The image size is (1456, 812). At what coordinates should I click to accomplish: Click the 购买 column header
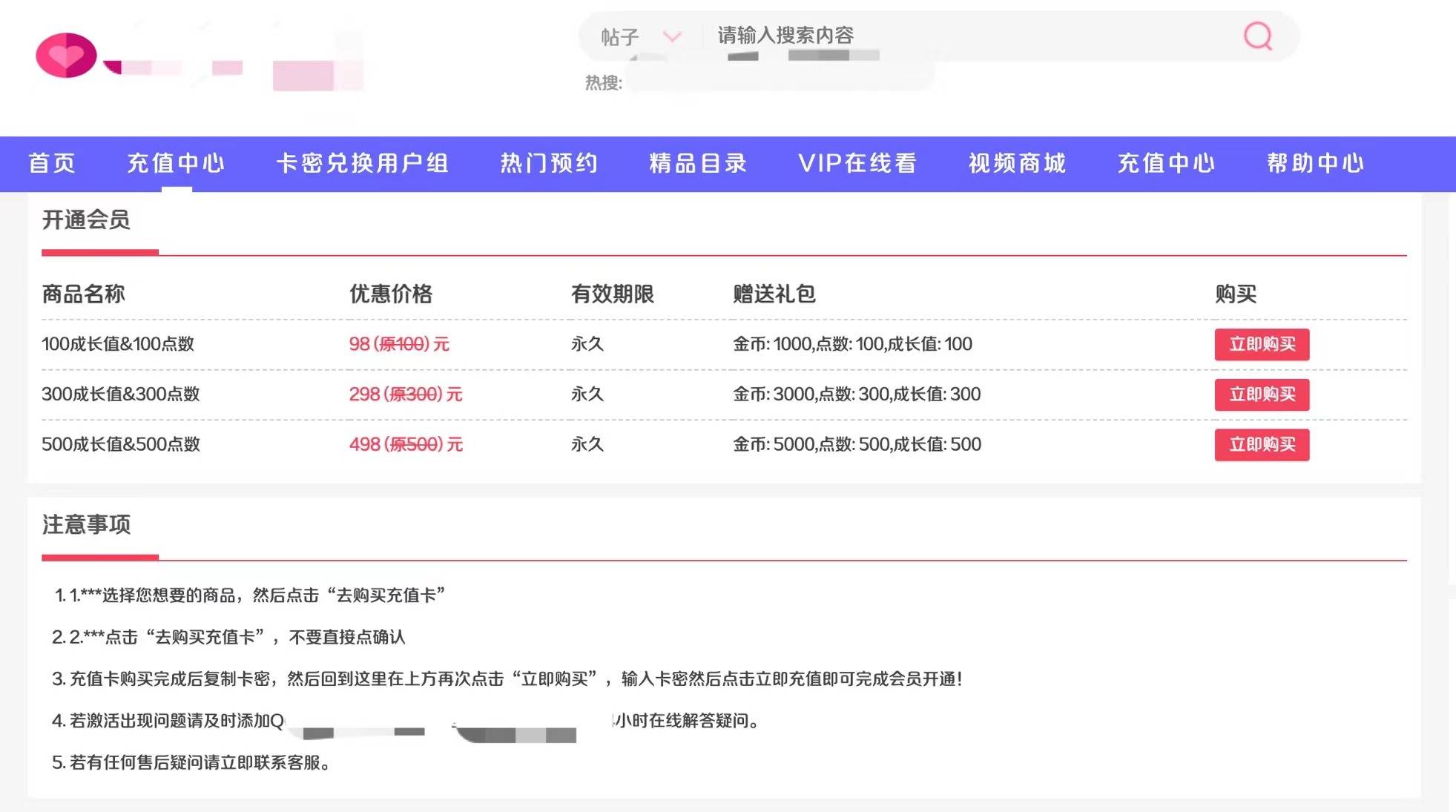(x=1236, y=294)
